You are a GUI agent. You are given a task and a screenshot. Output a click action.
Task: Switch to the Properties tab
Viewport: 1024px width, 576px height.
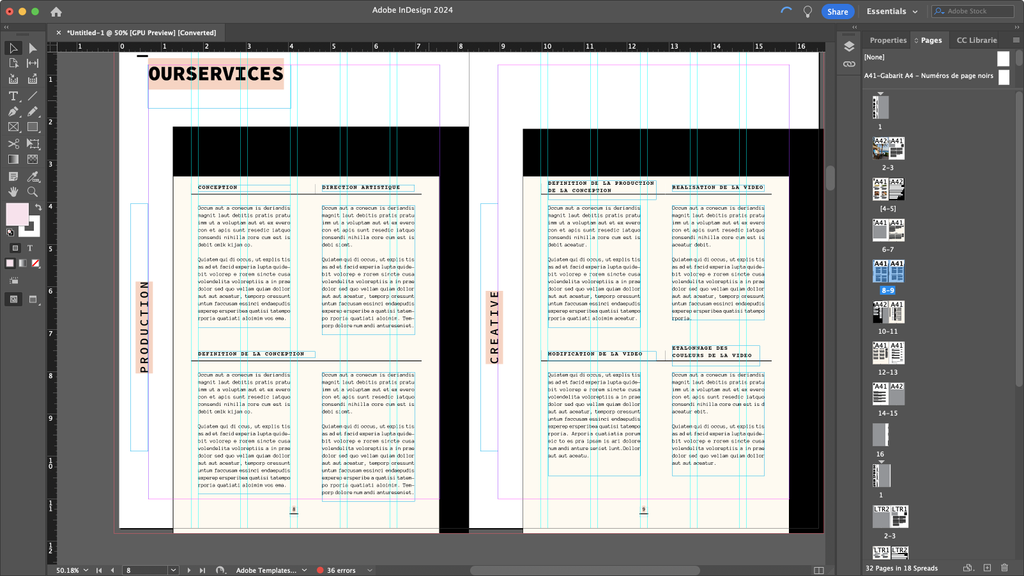(x=888, y=40)
